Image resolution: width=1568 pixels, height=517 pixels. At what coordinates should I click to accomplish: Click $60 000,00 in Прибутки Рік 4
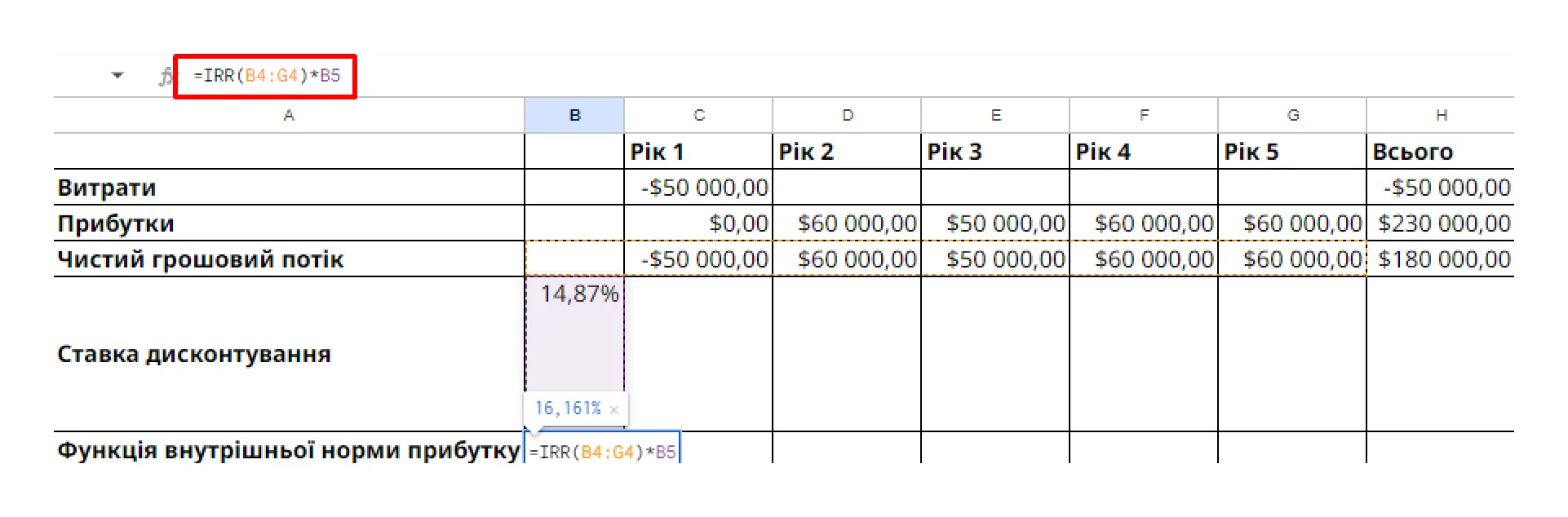click(1144, 223)
